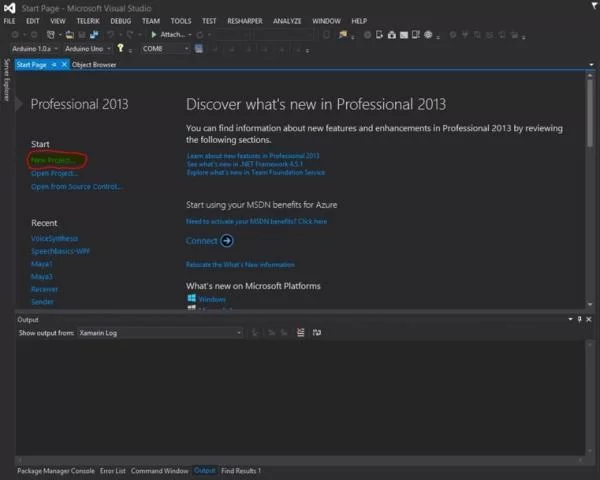
Task: Click the Save All toolbar icon
Action: (94, 35)
